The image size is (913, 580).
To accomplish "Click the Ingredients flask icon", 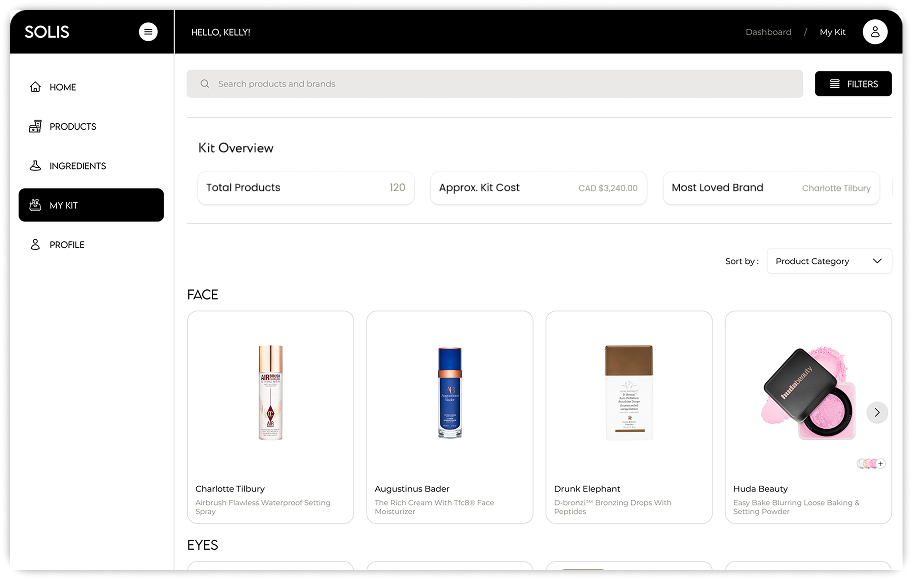I will pos(36,165).
